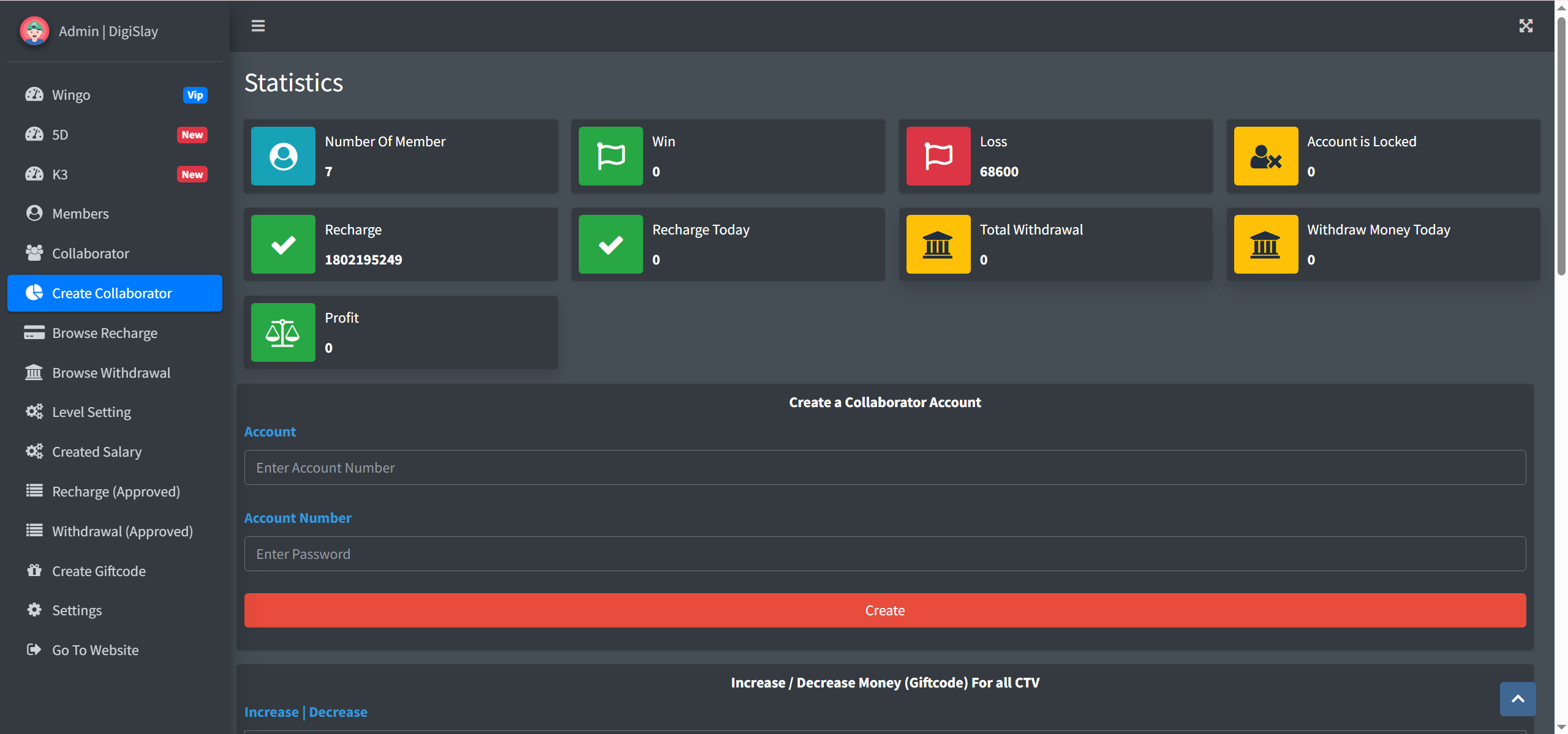Click the Enter Password input field

pos(884,554)
